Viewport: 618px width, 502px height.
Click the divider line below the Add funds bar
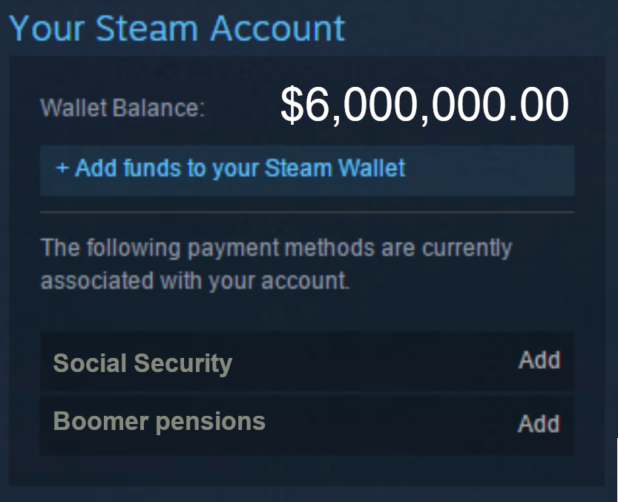(x=307, y=212)
